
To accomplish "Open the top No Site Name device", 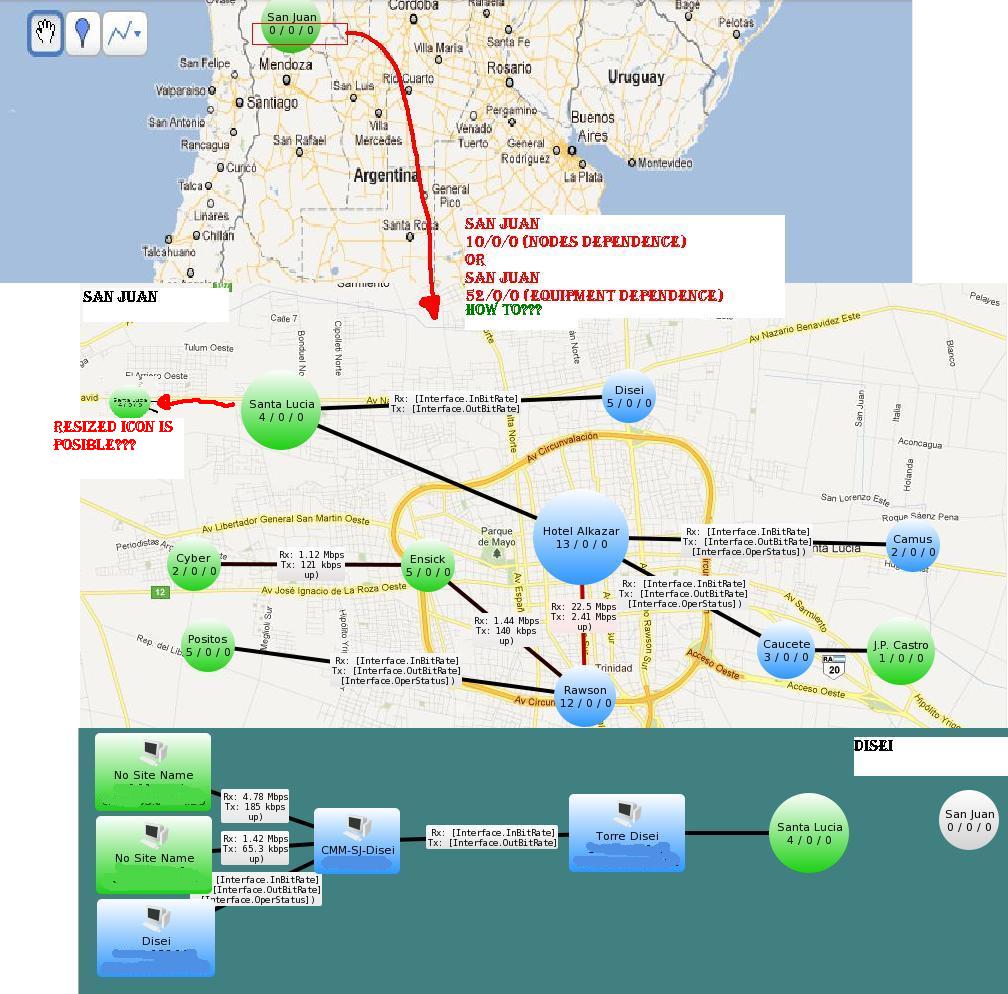I will 153,772.
